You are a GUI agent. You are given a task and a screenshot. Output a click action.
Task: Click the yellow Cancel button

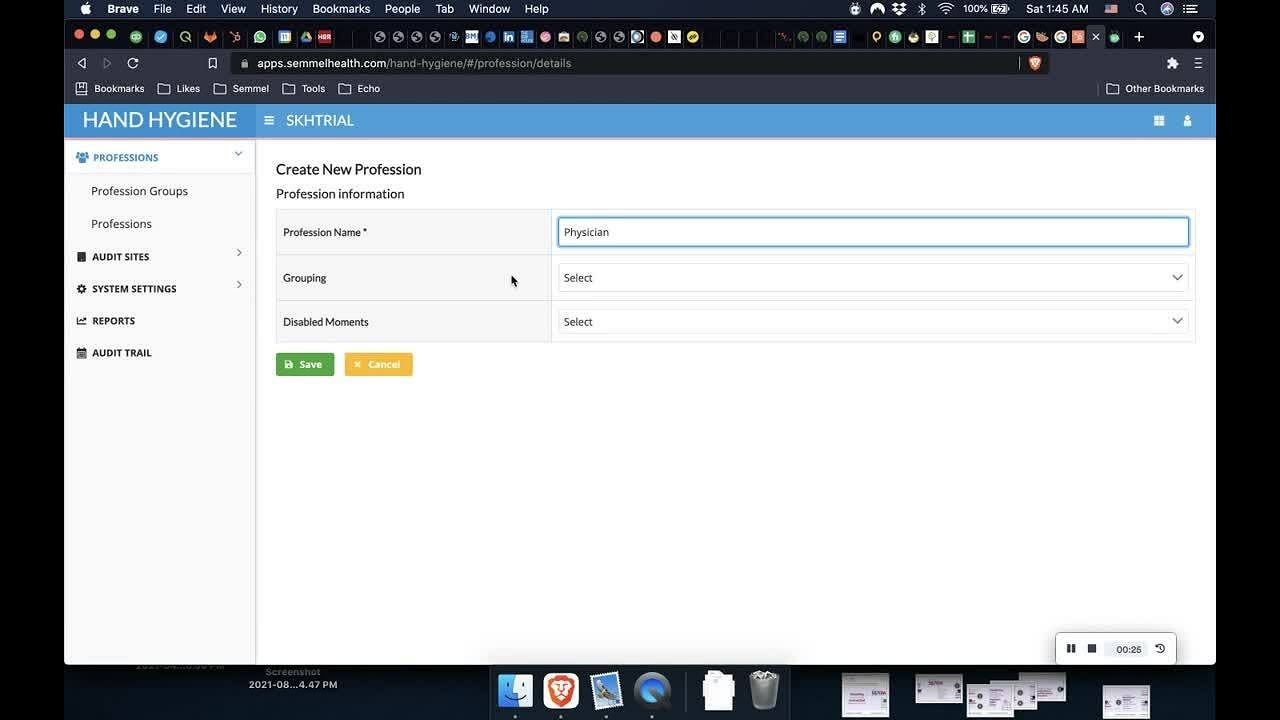(378, 364)
